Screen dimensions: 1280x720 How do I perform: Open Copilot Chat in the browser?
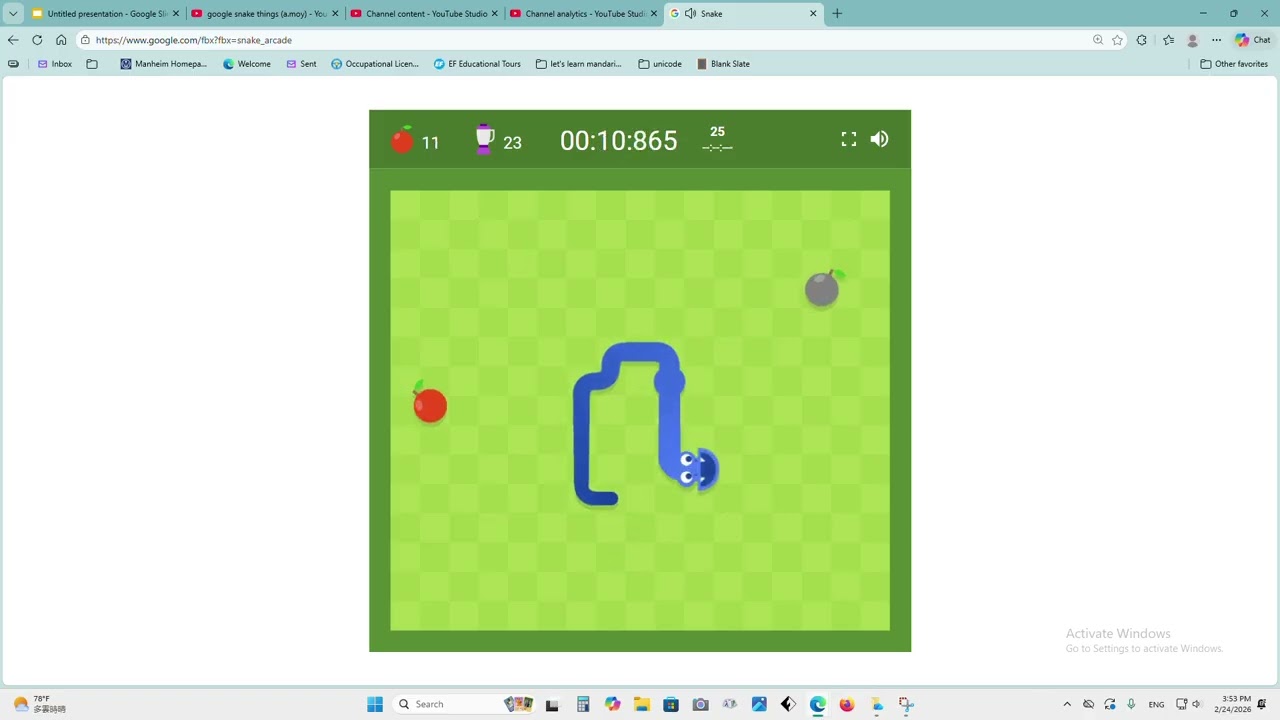coord(1252,40)
